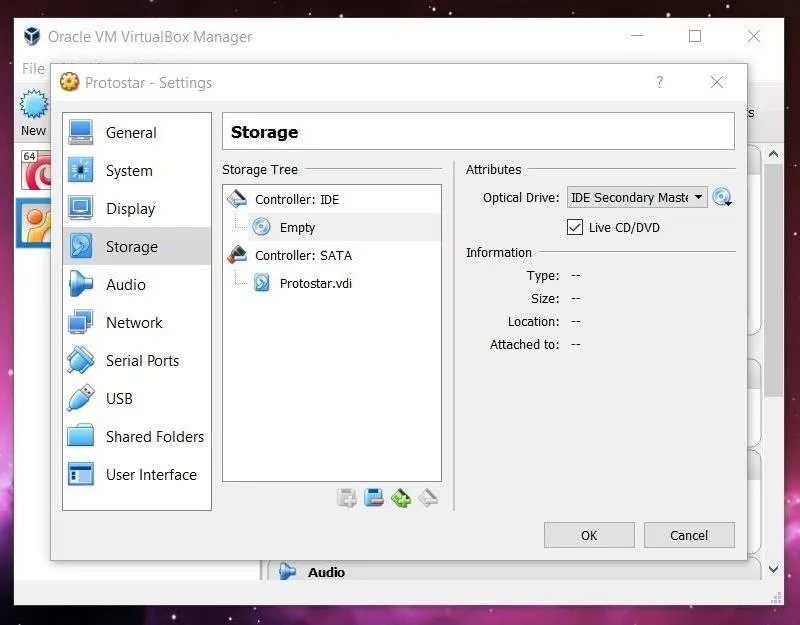Click the scroll down arrow in VirtualBox Manager

(773, 569)
